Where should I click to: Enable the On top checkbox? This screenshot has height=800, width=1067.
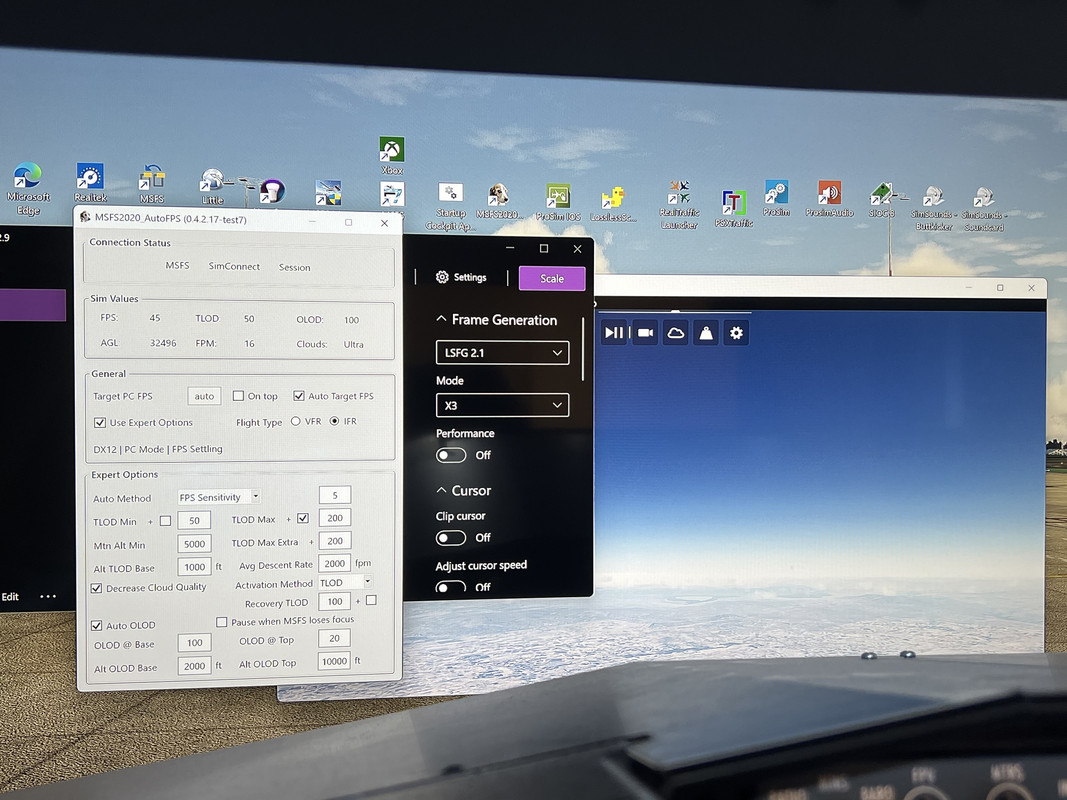238,395
